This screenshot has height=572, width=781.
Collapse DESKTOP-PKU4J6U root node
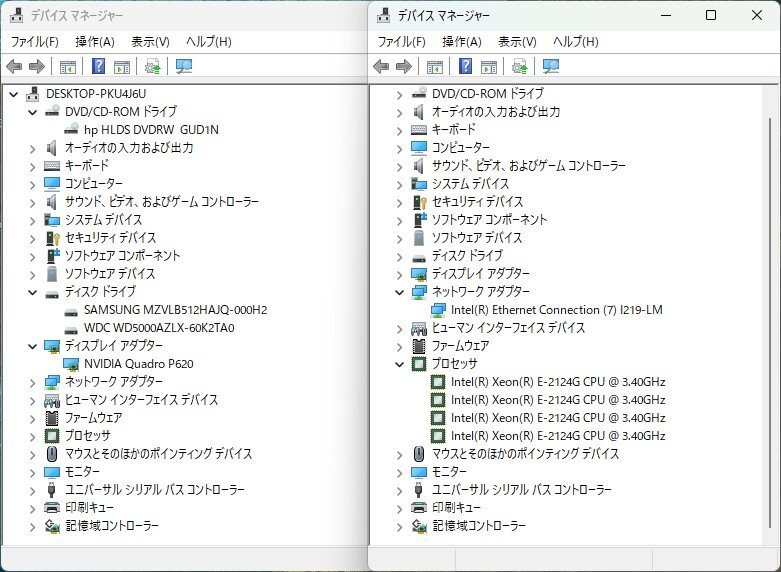(x=13, y=94)
